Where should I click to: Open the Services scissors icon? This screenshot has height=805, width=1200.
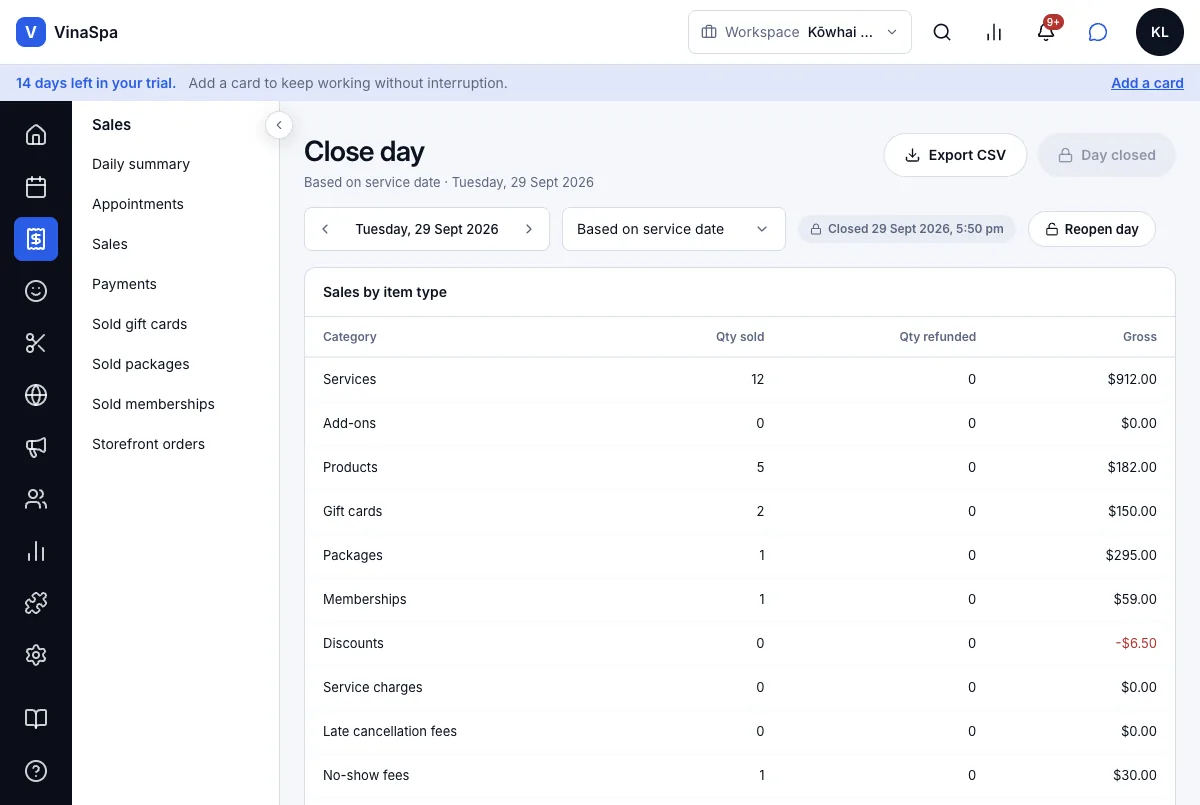[36, 343]
